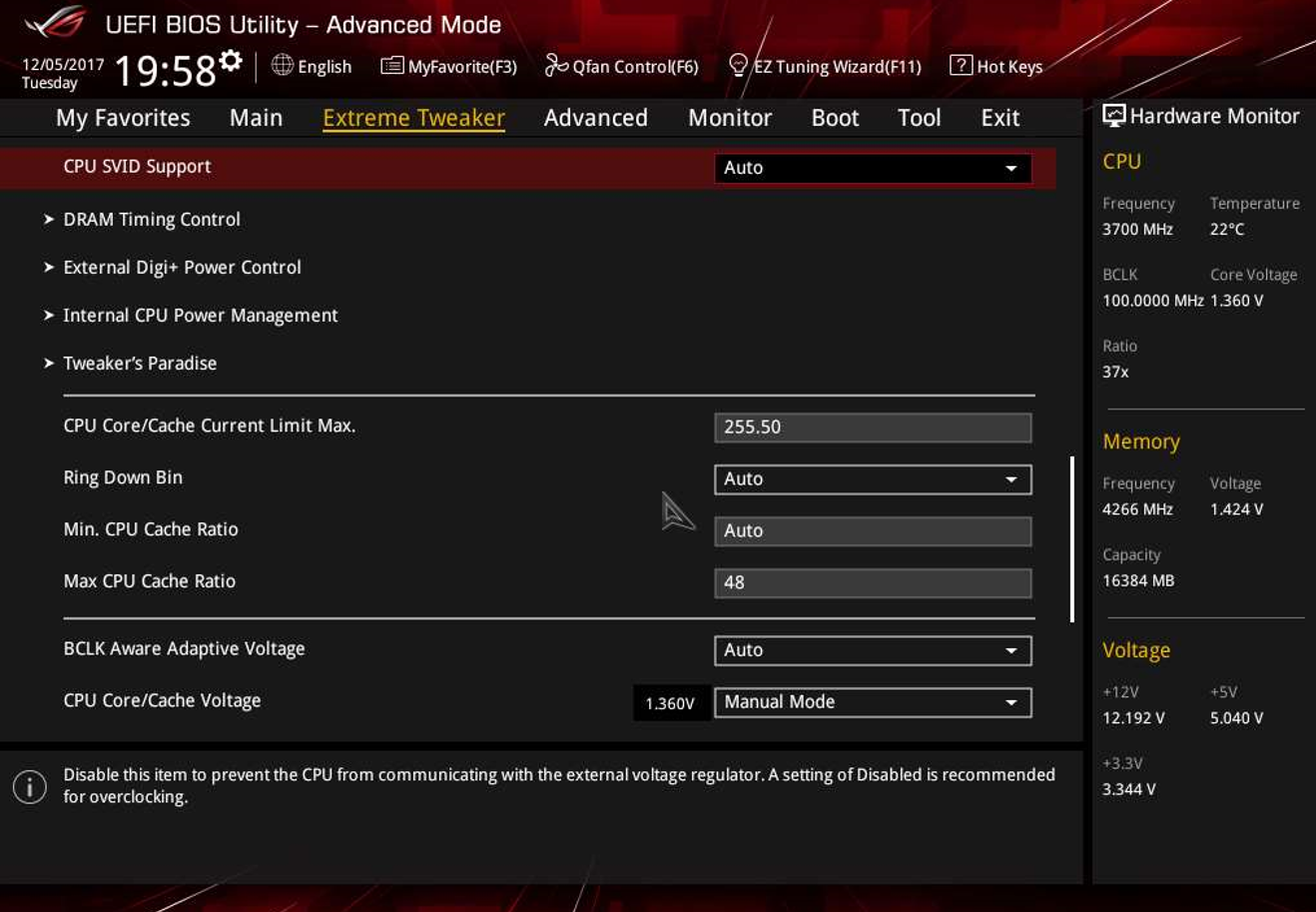This screenshot has height=912, width=1316.
Task: Click the Max CPU Cache Ratio label
Action: pos(150,581)
